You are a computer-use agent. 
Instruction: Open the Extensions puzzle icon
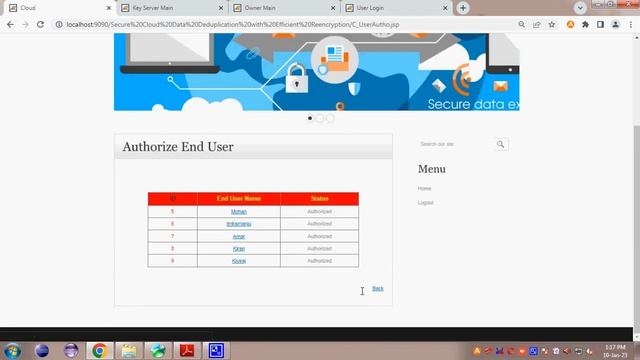[585, 24]
